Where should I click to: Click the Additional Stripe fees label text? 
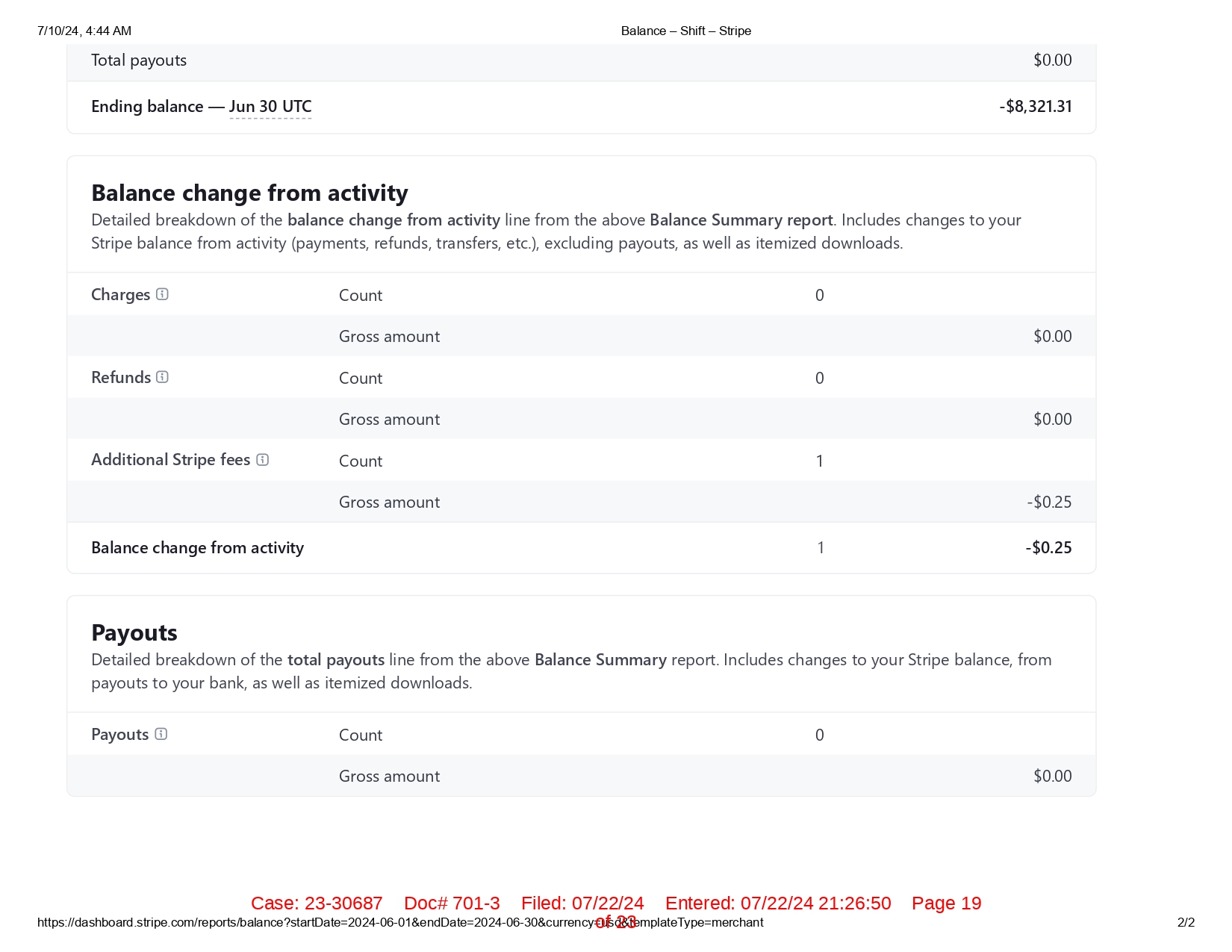tap(170, 460)
